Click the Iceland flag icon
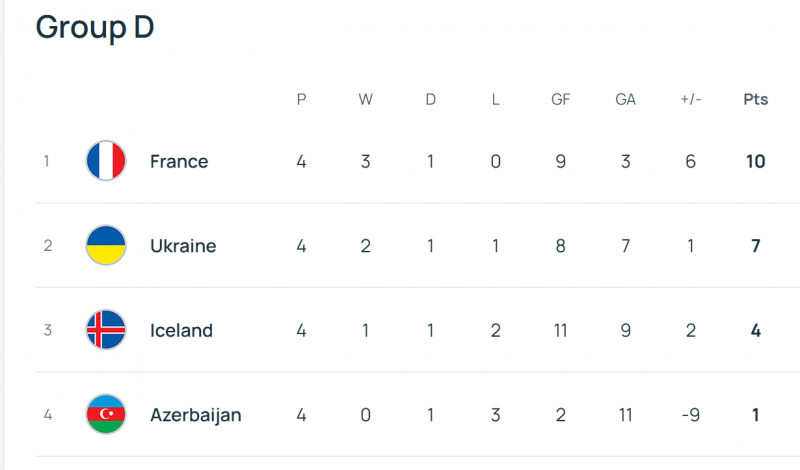The image size is (800, 470). click(x=106, y=330)
